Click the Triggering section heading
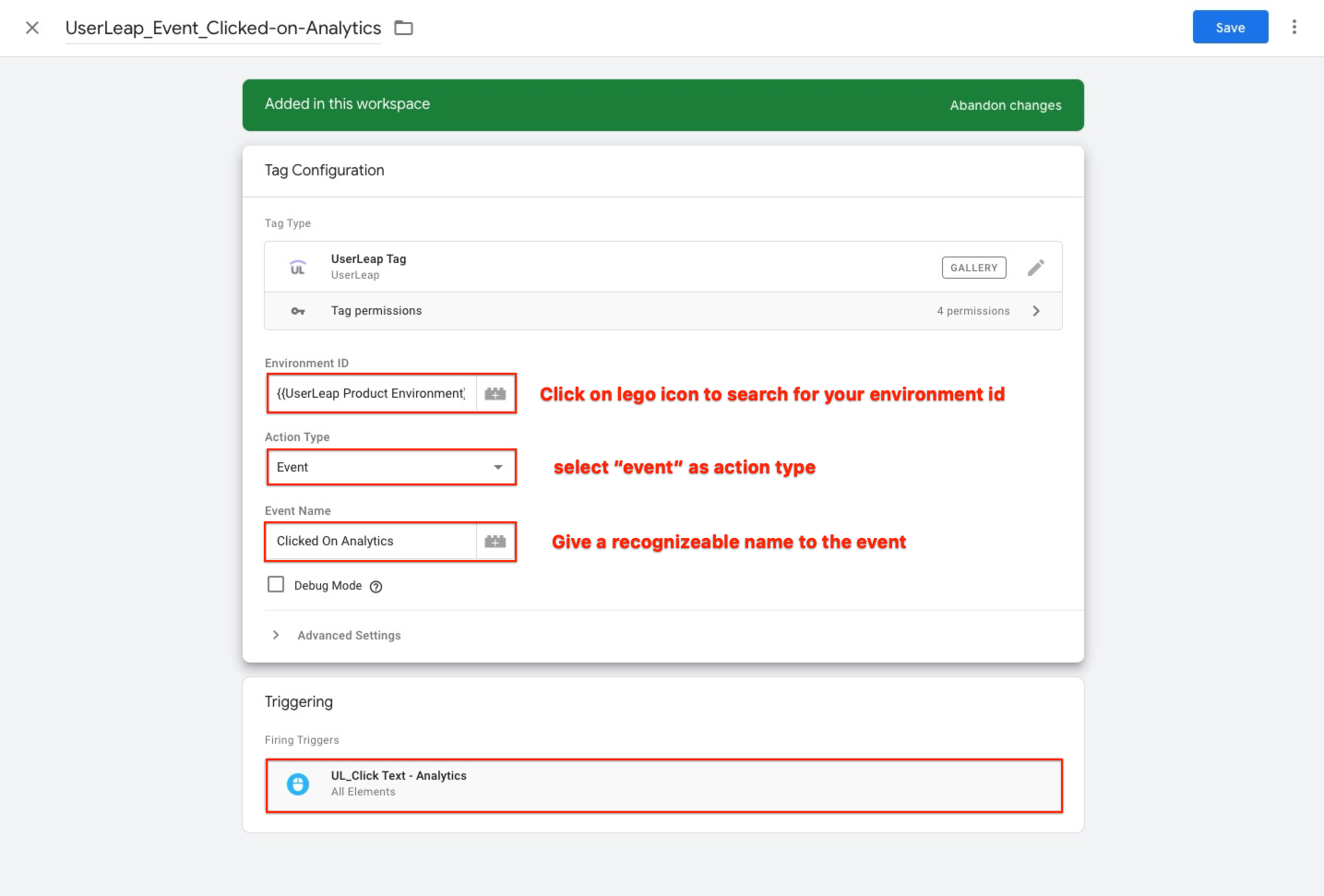The height and width of the screenshot is (896, 1324). coord(299,701)
